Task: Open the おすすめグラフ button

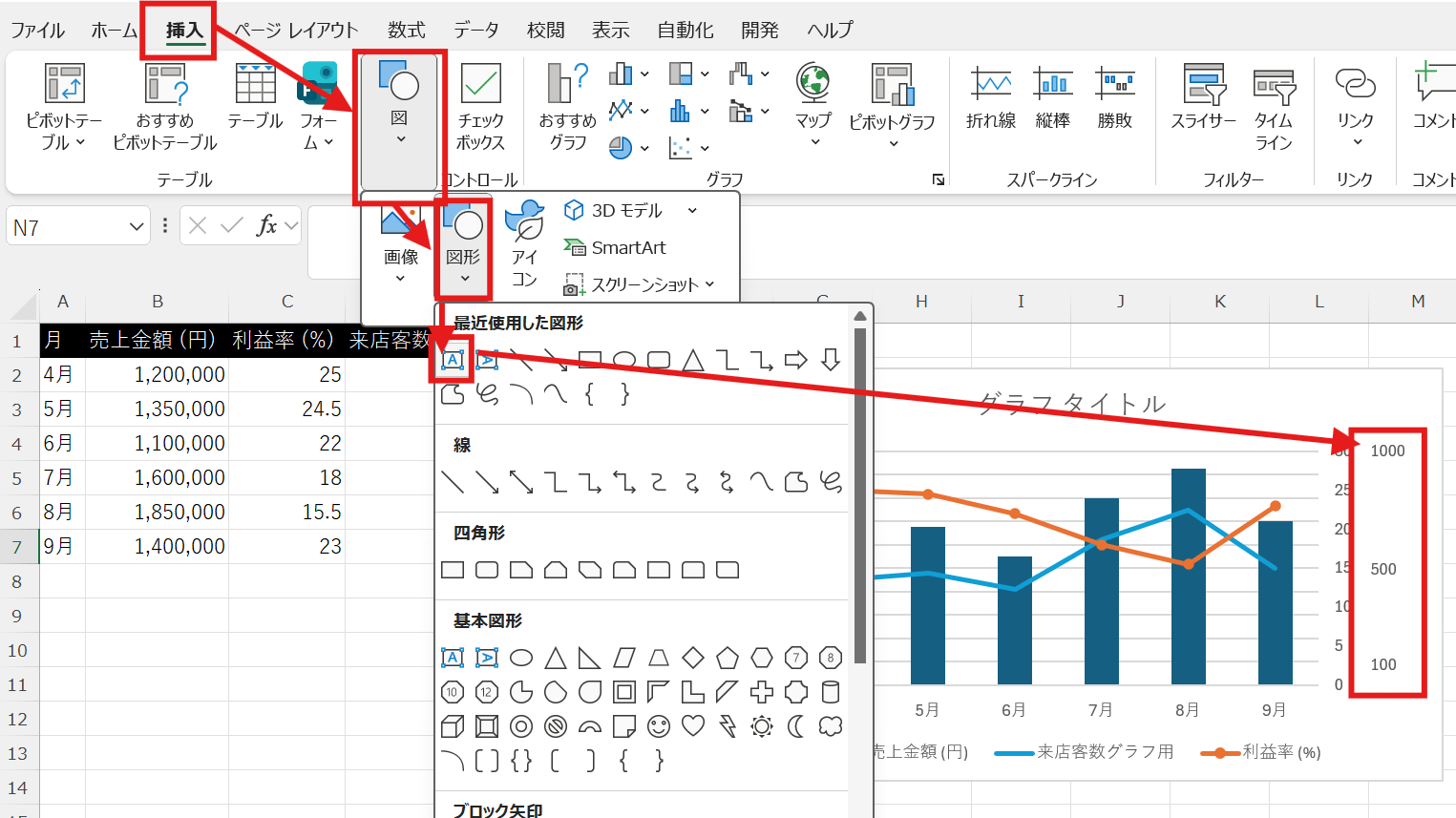Action: pos(567,105)
